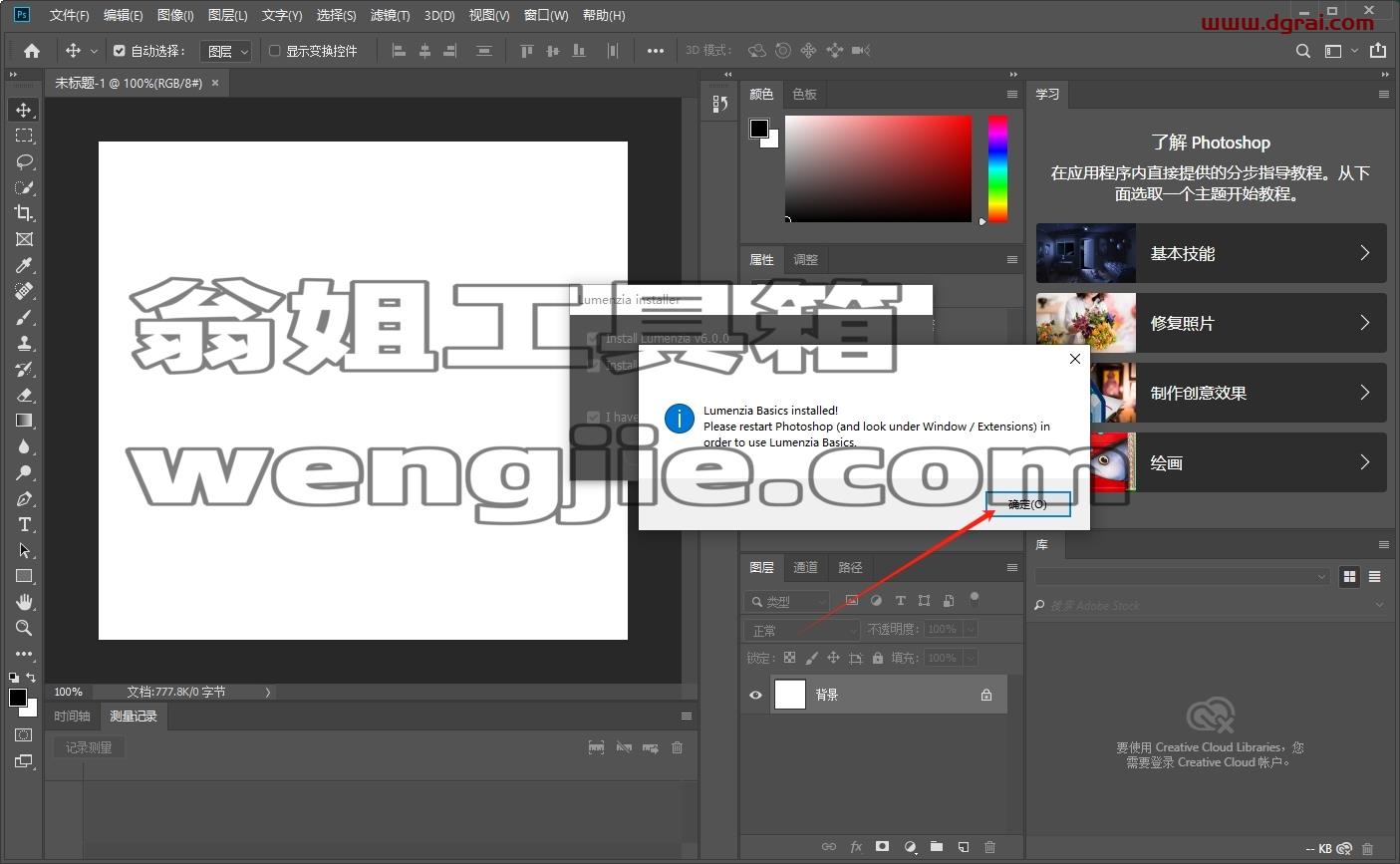Viewport: 1400px width, 864px height.
Task: Select the Hand tool
Action: (24, 602)
